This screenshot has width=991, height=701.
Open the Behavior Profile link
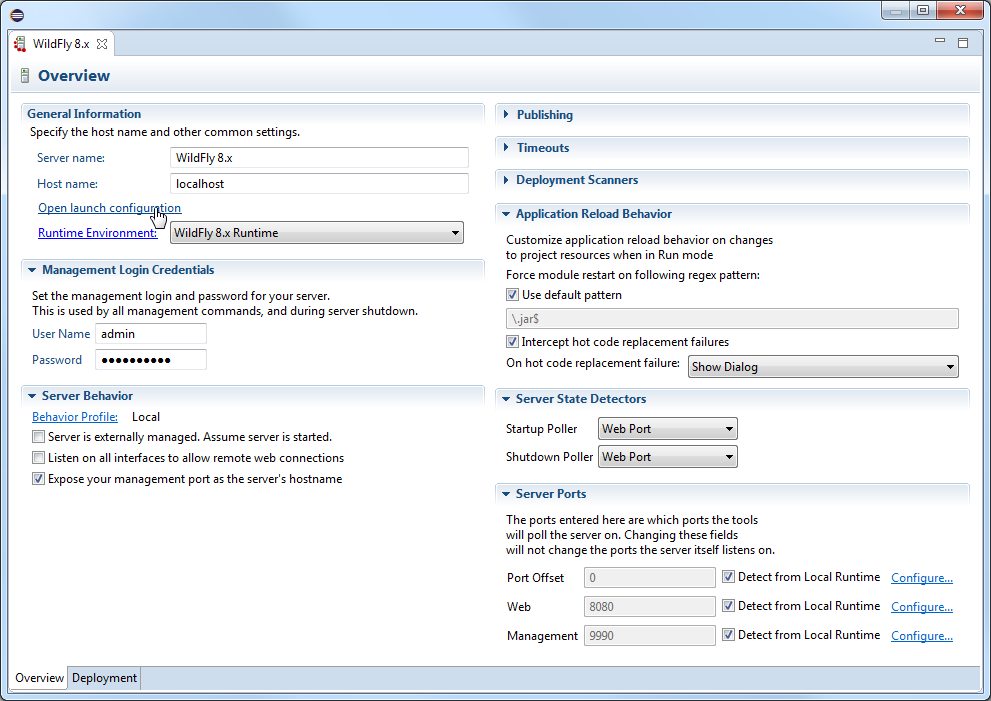click(75, 417)
